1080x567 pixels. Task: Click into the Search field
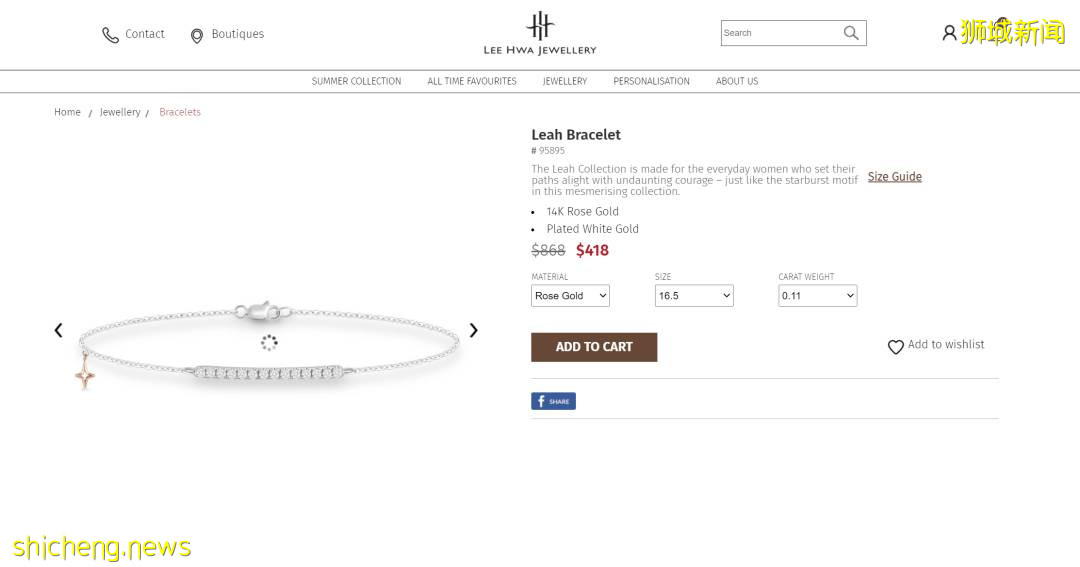tap(780, 33)
